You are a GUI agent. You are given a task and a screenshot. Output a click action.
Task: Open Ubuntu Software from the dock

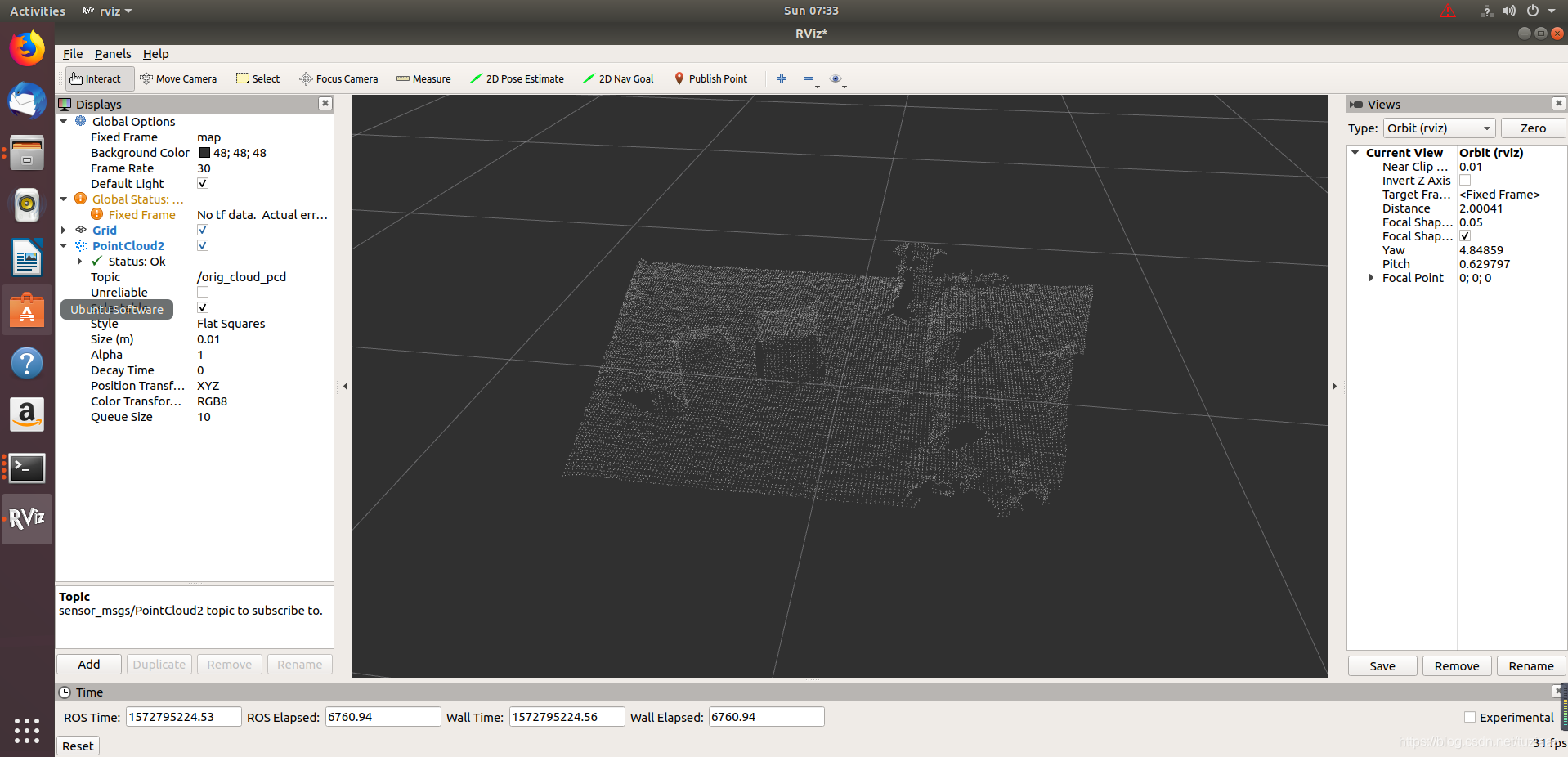coord(27,310)
